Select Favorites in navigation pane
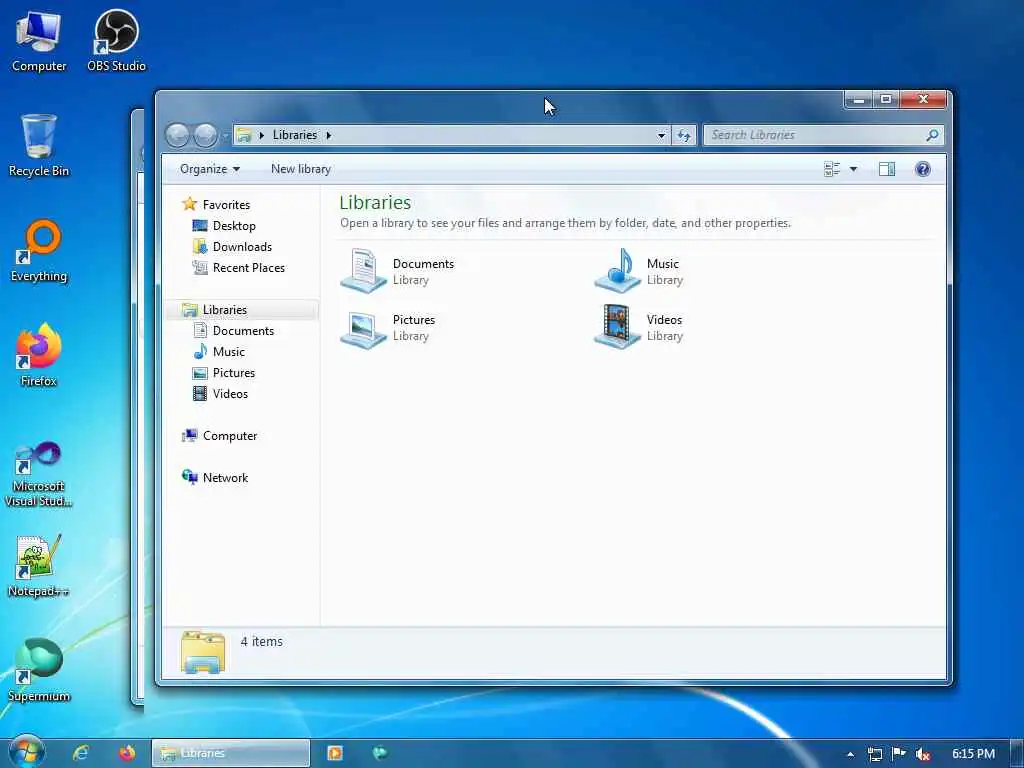 226,204
